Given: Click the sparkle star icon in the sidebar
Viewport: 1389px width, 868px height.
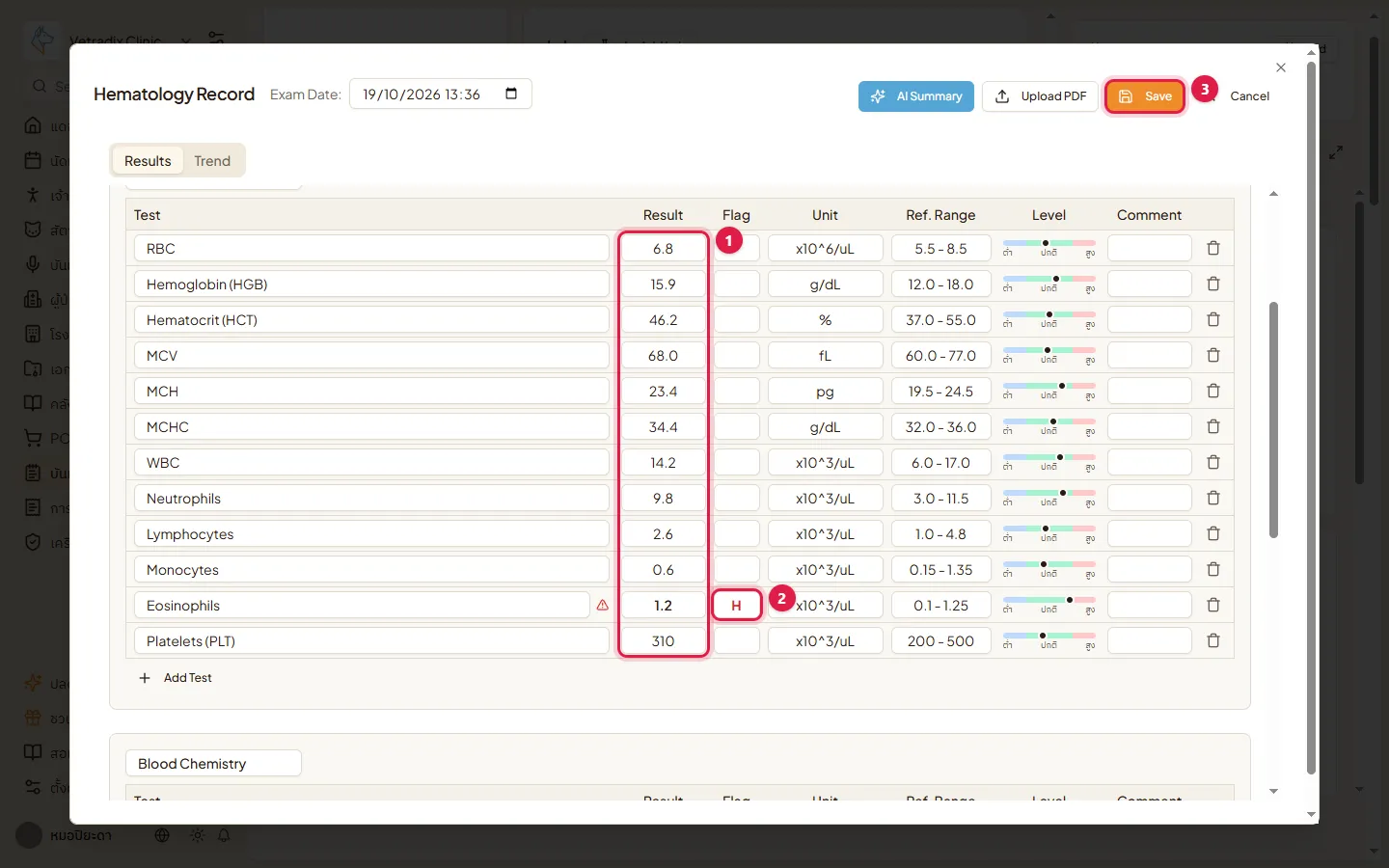Looking at the screenshot, I should pos(33,683).
